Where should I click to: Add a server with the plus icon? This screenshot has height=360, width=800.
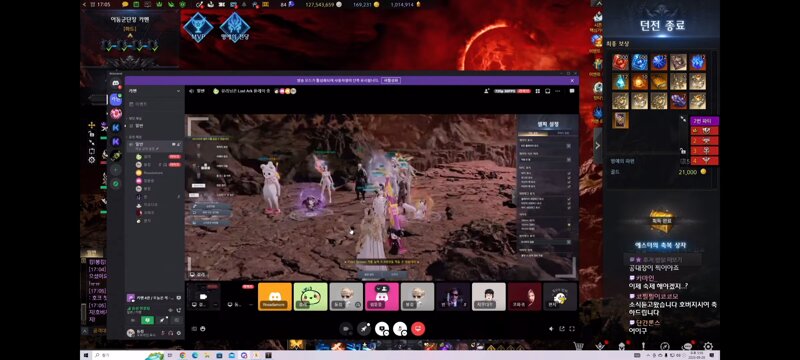click(116, 170)
